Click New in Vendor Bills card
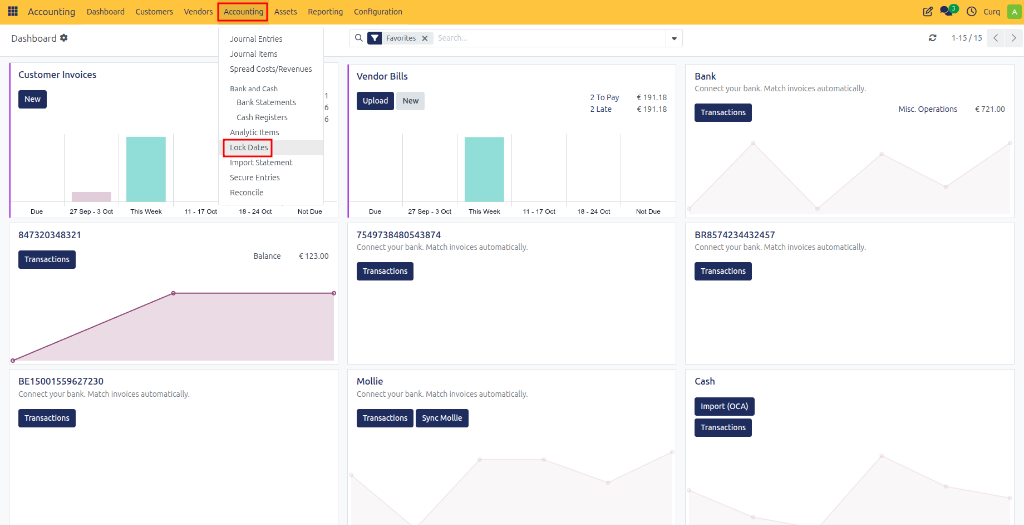 [410, 101]
